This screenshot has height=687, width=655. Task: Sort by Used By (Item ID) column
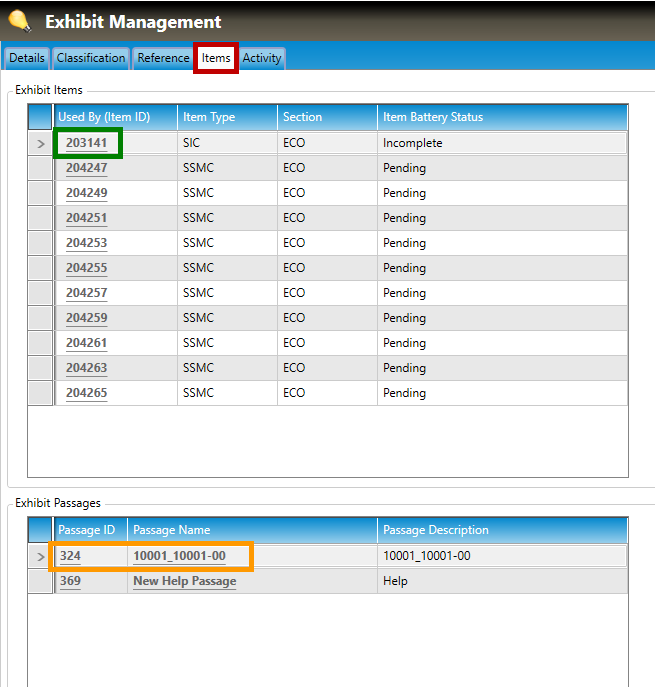pos(104,117)
